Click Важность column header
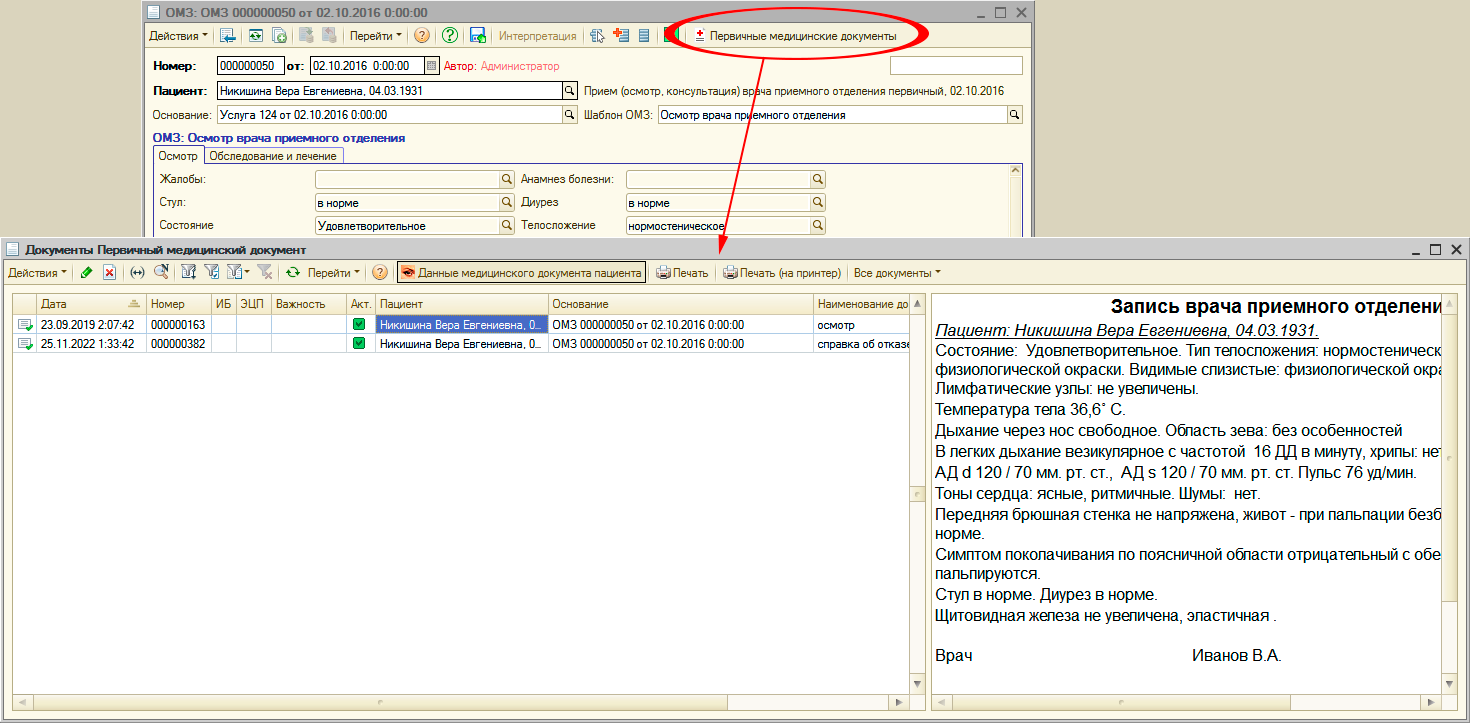 (309, 303)
